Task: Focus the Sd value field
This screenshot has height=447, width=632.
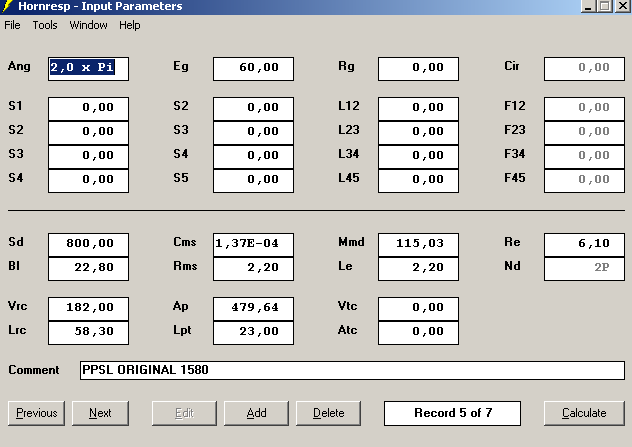Action: [88, 243]
